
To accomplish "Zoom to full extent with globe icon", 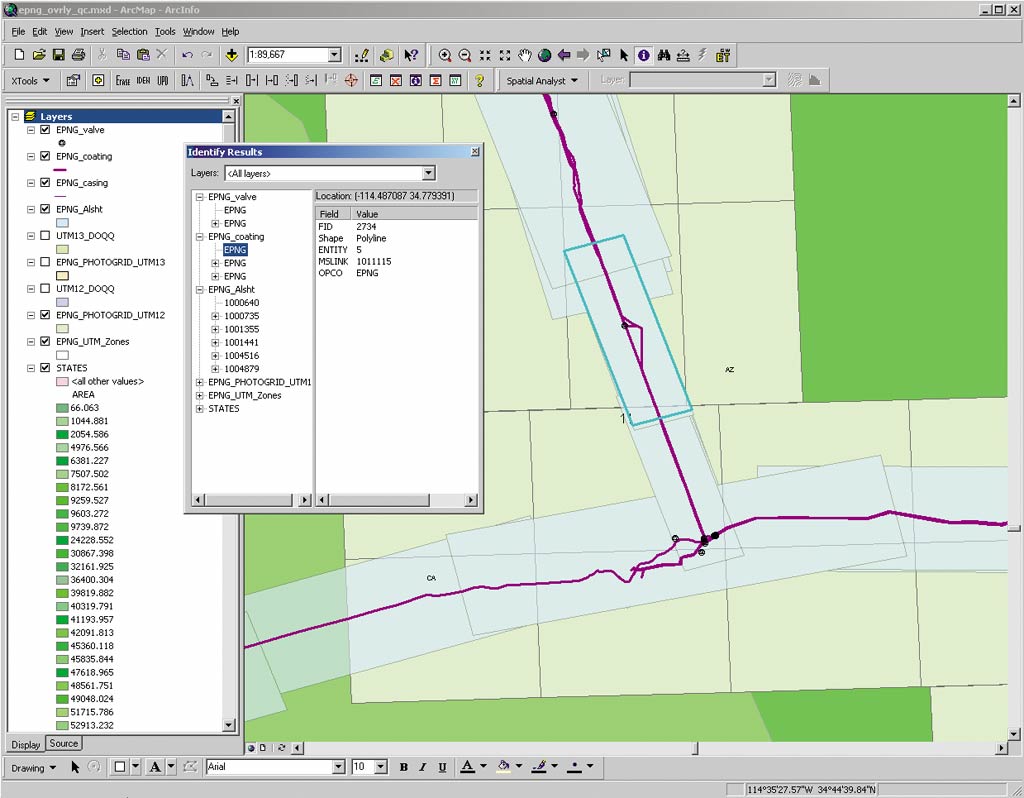I will click(545, 55).
